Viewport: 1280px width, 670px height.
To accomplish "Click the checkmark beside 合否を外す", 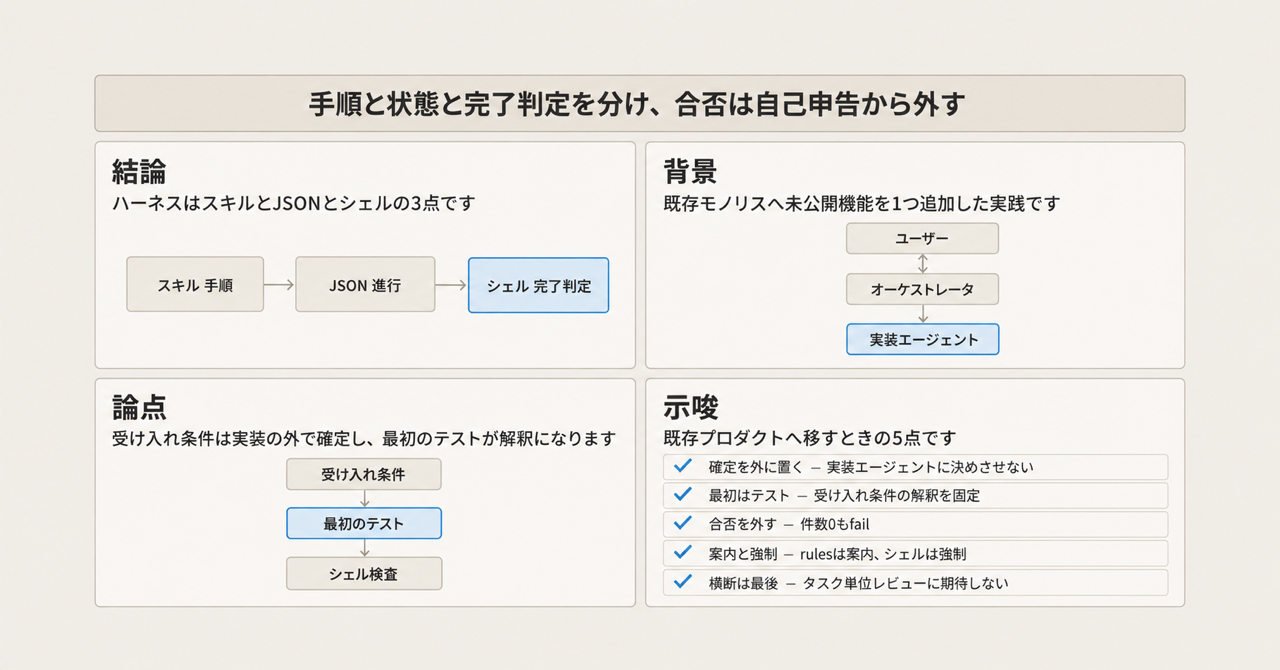I will point(684,523).
